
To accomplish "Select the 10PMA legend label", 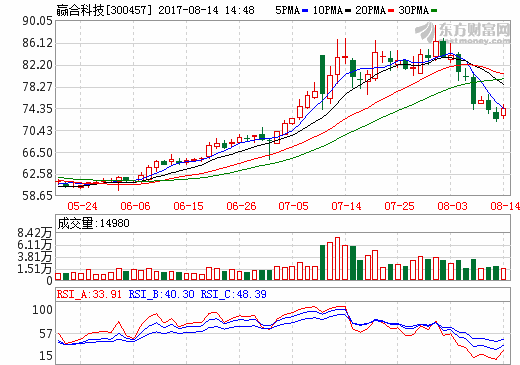I will coord(328,10).
